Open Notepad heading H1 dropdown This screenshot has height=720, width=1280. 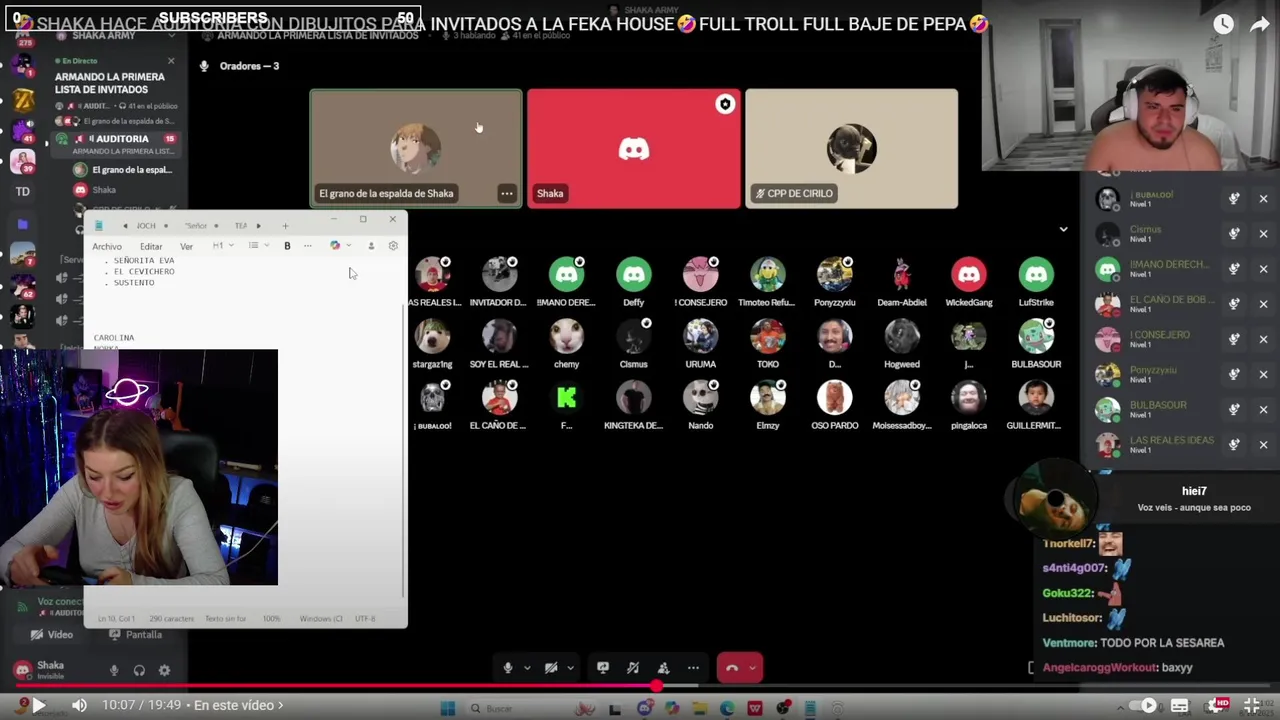[x=223, y=246]
